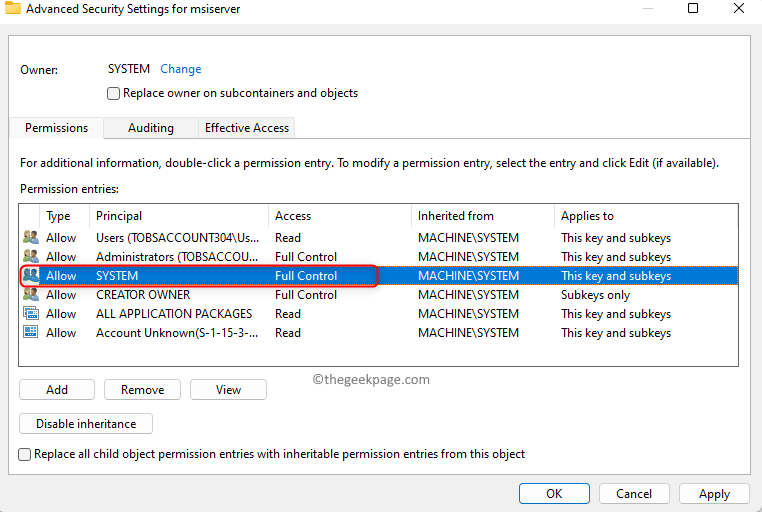Click the folder icon in the title bar

pyautogui.click(x=12, y=9)
